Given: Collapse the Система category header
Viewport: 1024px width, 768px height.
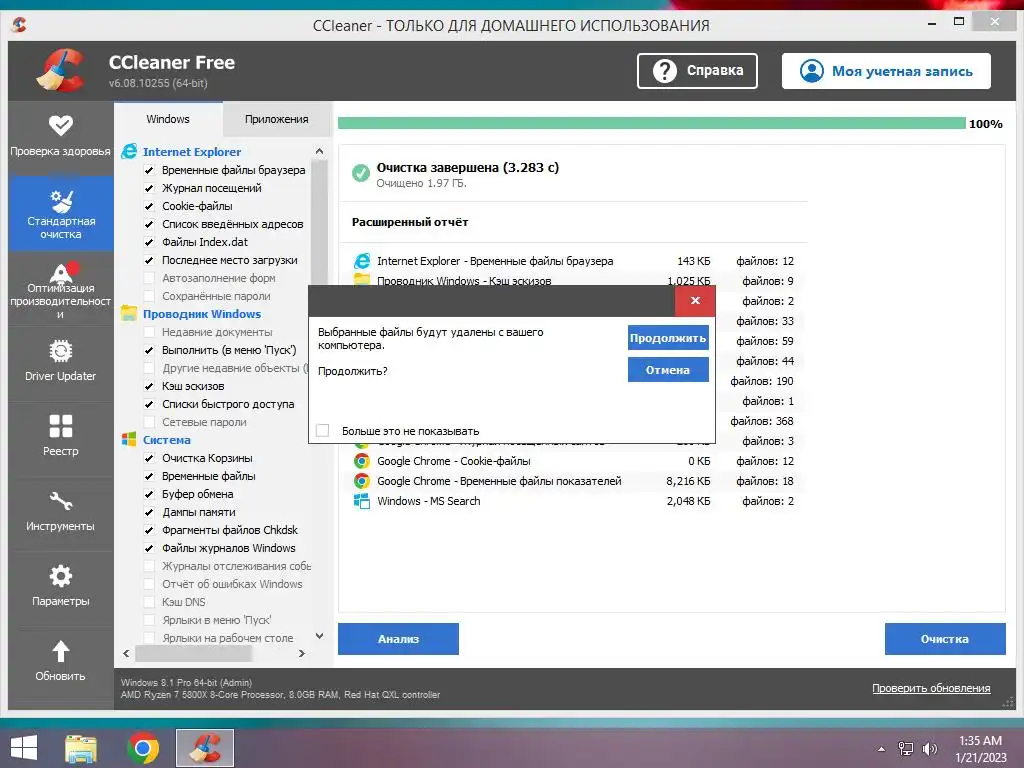Looking at the screenshot, I should click(167, 440).
